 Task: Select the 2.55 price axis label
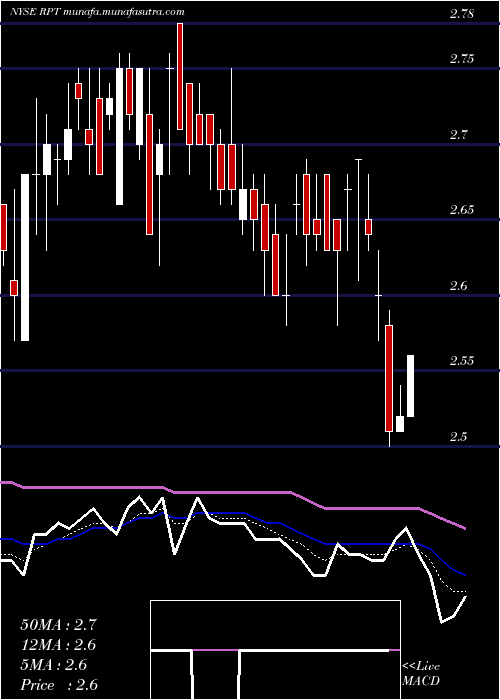click(x=462, y=360)
